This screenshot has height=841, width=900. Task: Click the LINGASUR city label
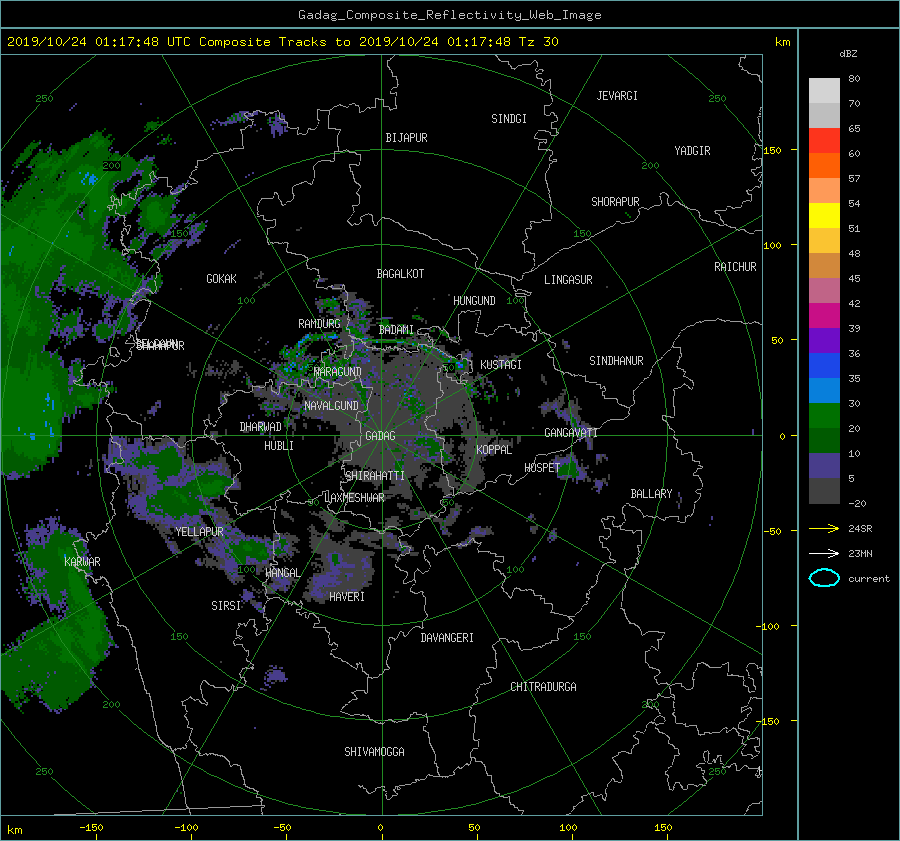click(x=568, y=280)
